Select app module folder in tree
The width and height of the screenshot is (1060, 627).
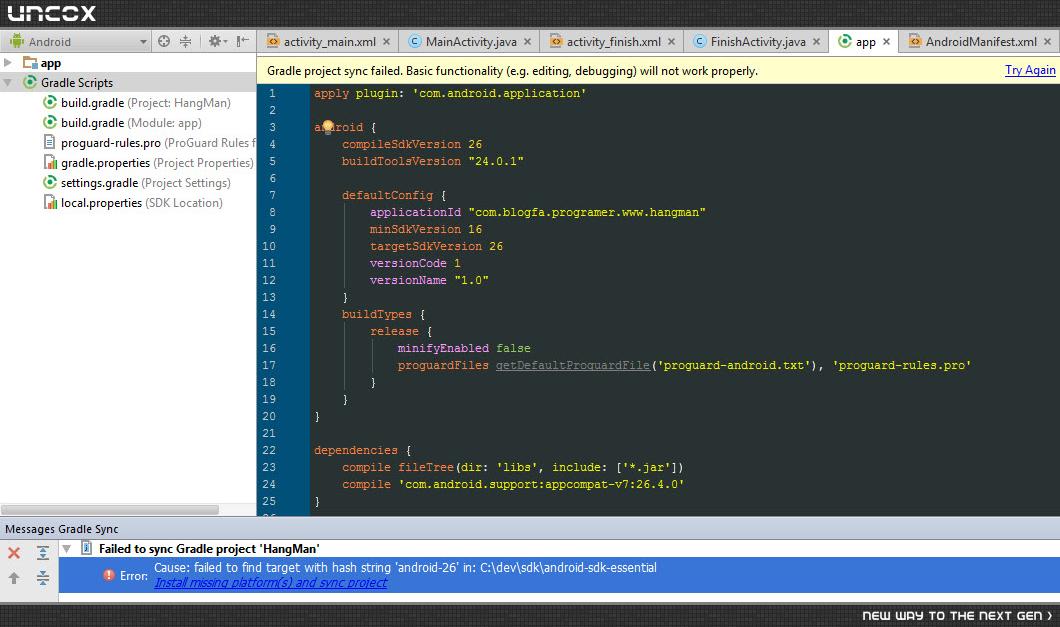[x=42, y=62]
